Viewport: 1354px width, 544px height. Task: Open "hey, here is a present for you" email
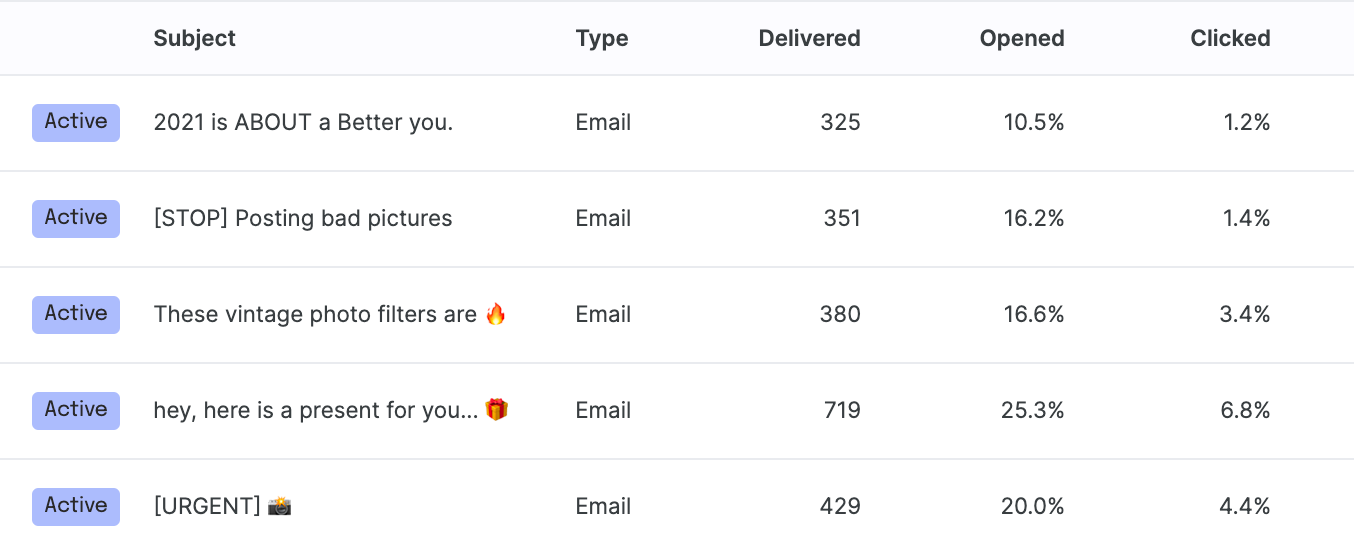(x=315, y=410)
